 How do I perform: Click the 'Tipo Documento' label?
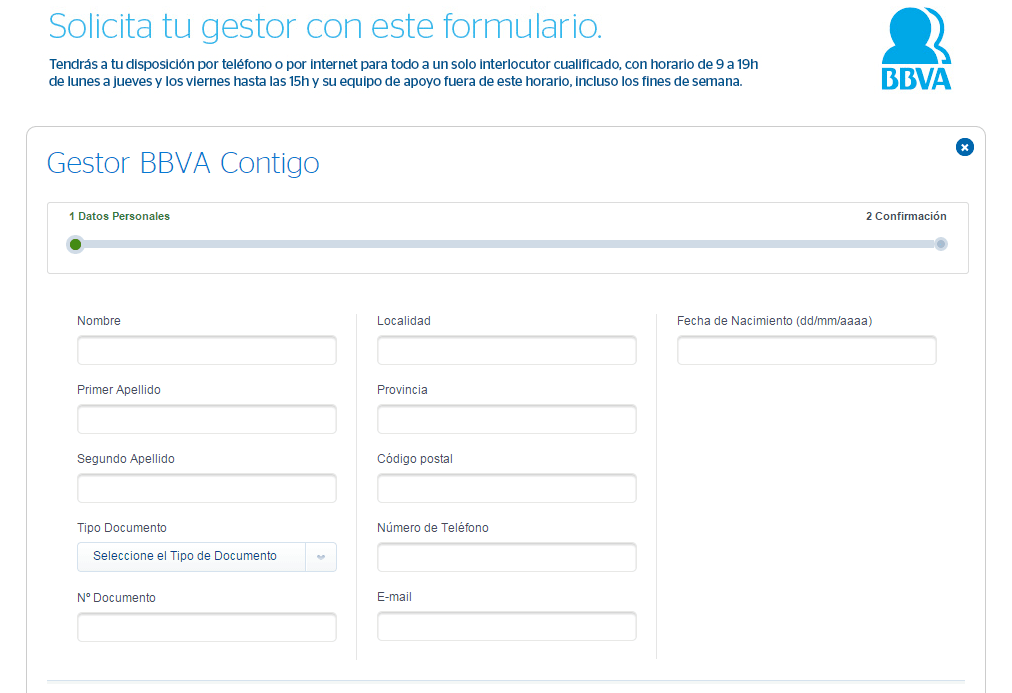[122, 528]
